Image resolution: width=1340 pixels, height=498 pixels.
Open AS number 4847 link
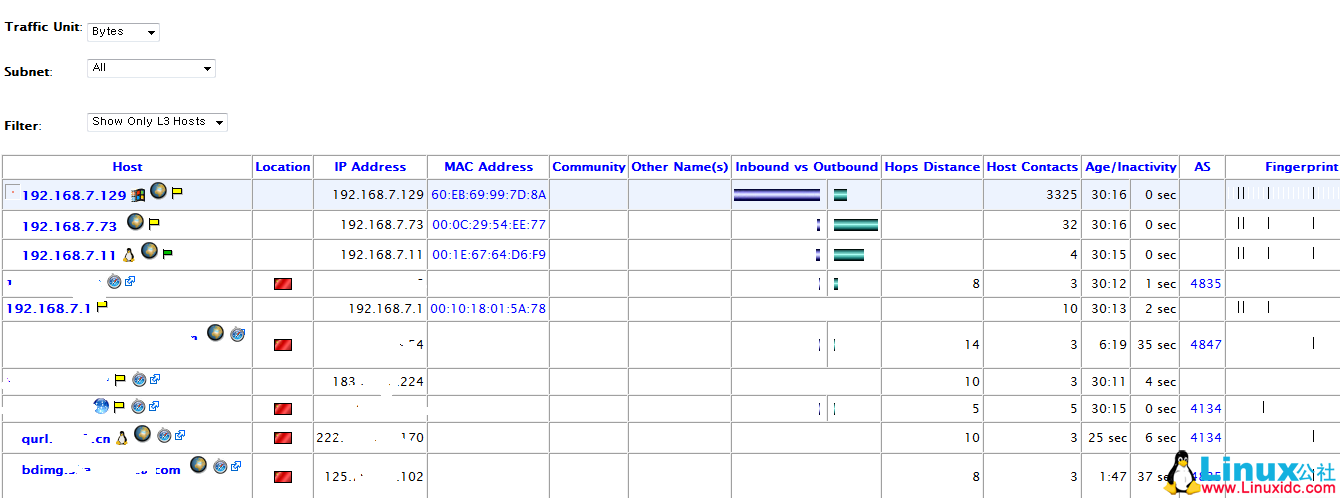1205,345
